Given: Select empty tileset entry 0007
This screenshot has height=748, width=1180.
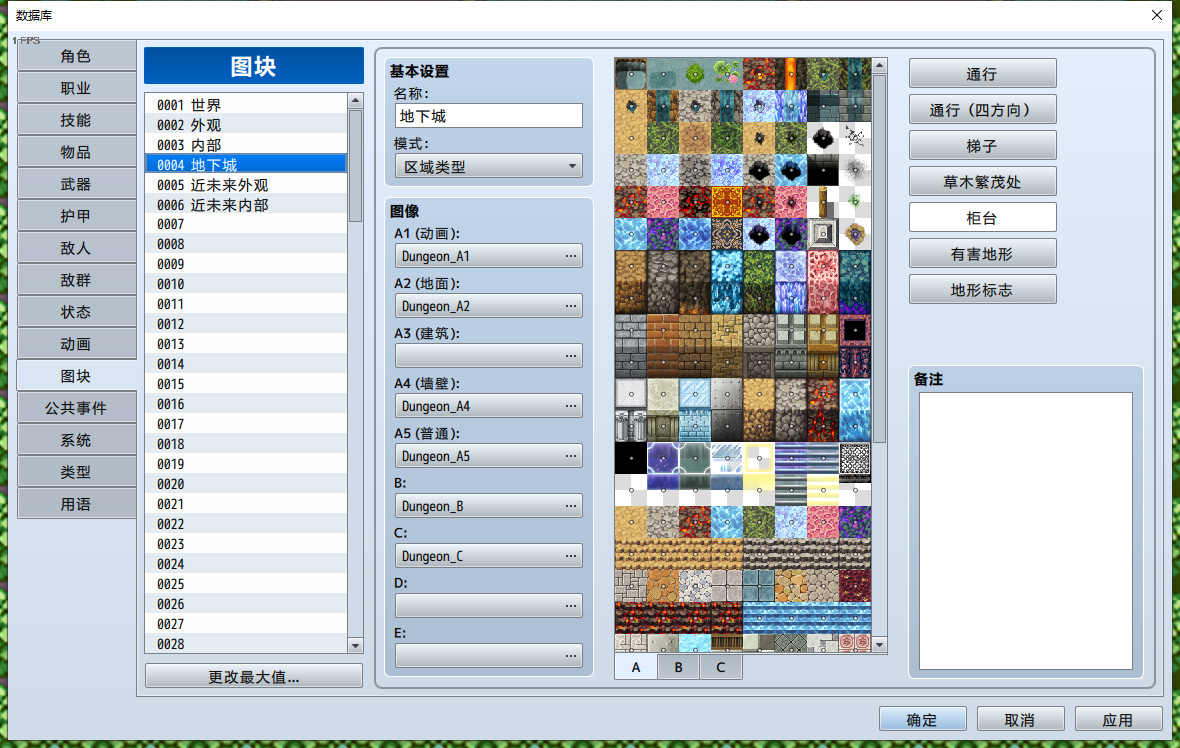Looking at the screenshot, I should [245, 224].
